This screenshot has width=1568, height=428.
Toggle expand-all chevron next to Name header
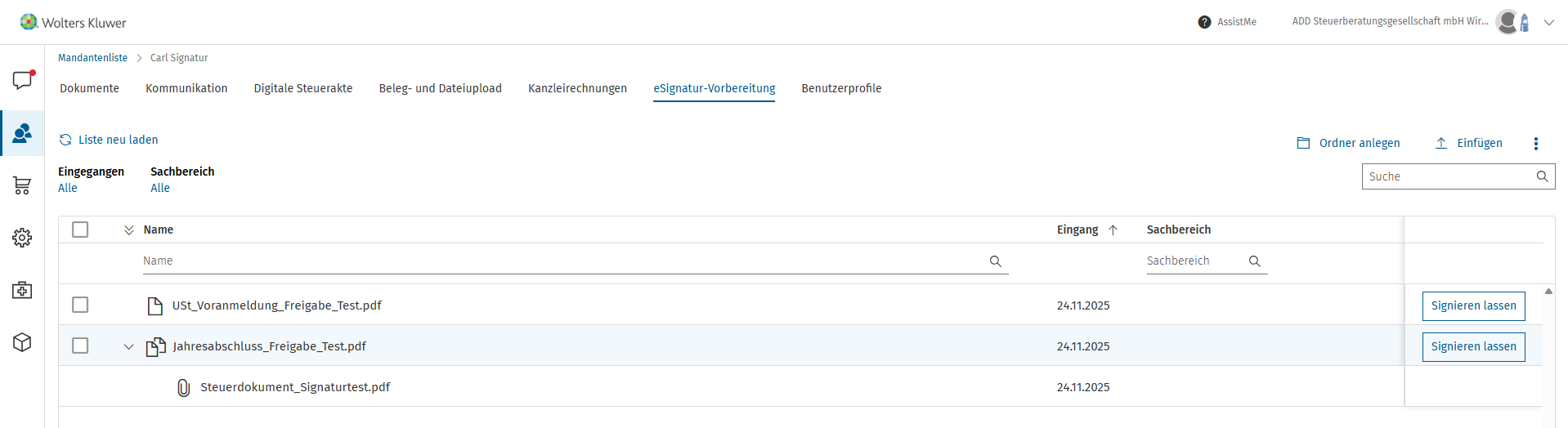(128, 230)
